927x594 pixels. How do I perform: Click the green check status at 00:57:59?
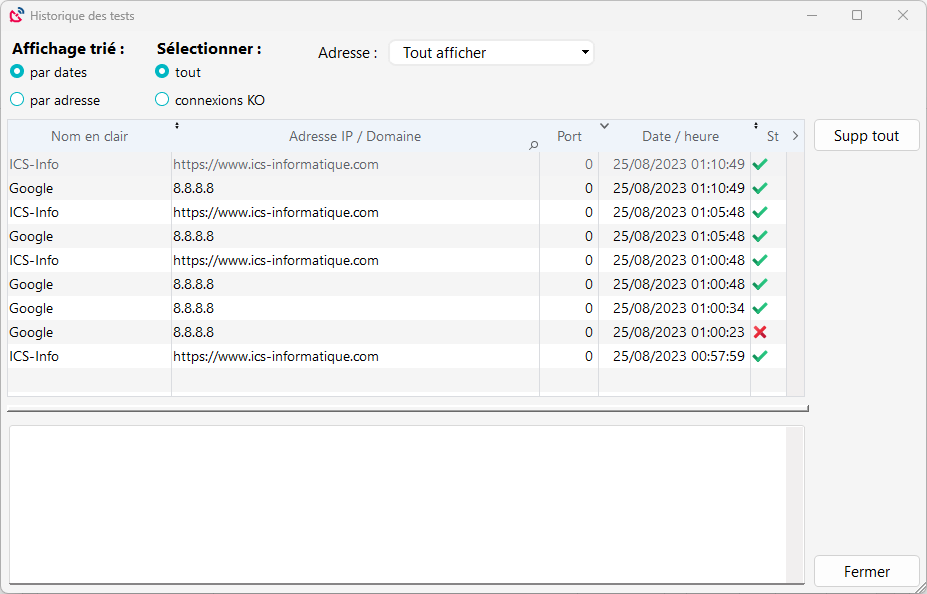760,356
